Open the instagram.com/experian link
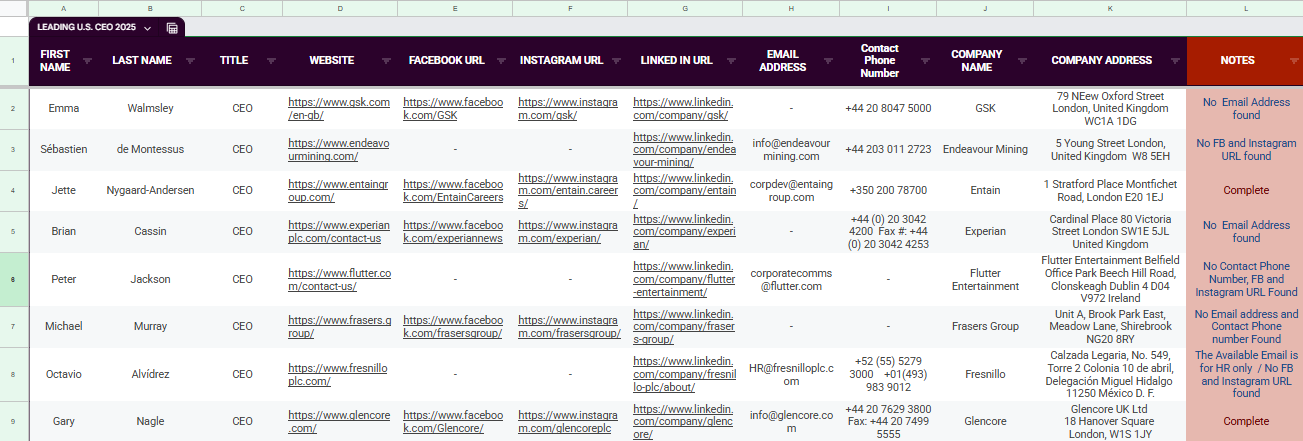The height and width of the screenshot is (441, 1303). pos(568,231)
